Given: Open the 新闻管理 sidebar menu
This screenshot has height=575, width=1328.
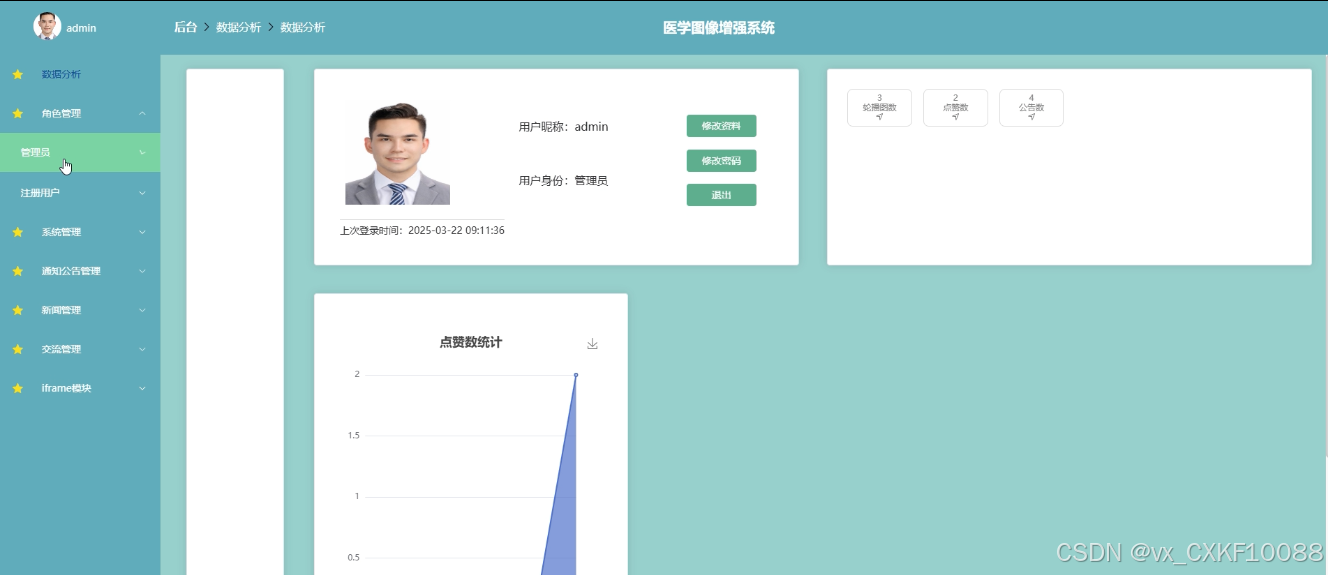Looking at the screenshot, I should (80, 310).
